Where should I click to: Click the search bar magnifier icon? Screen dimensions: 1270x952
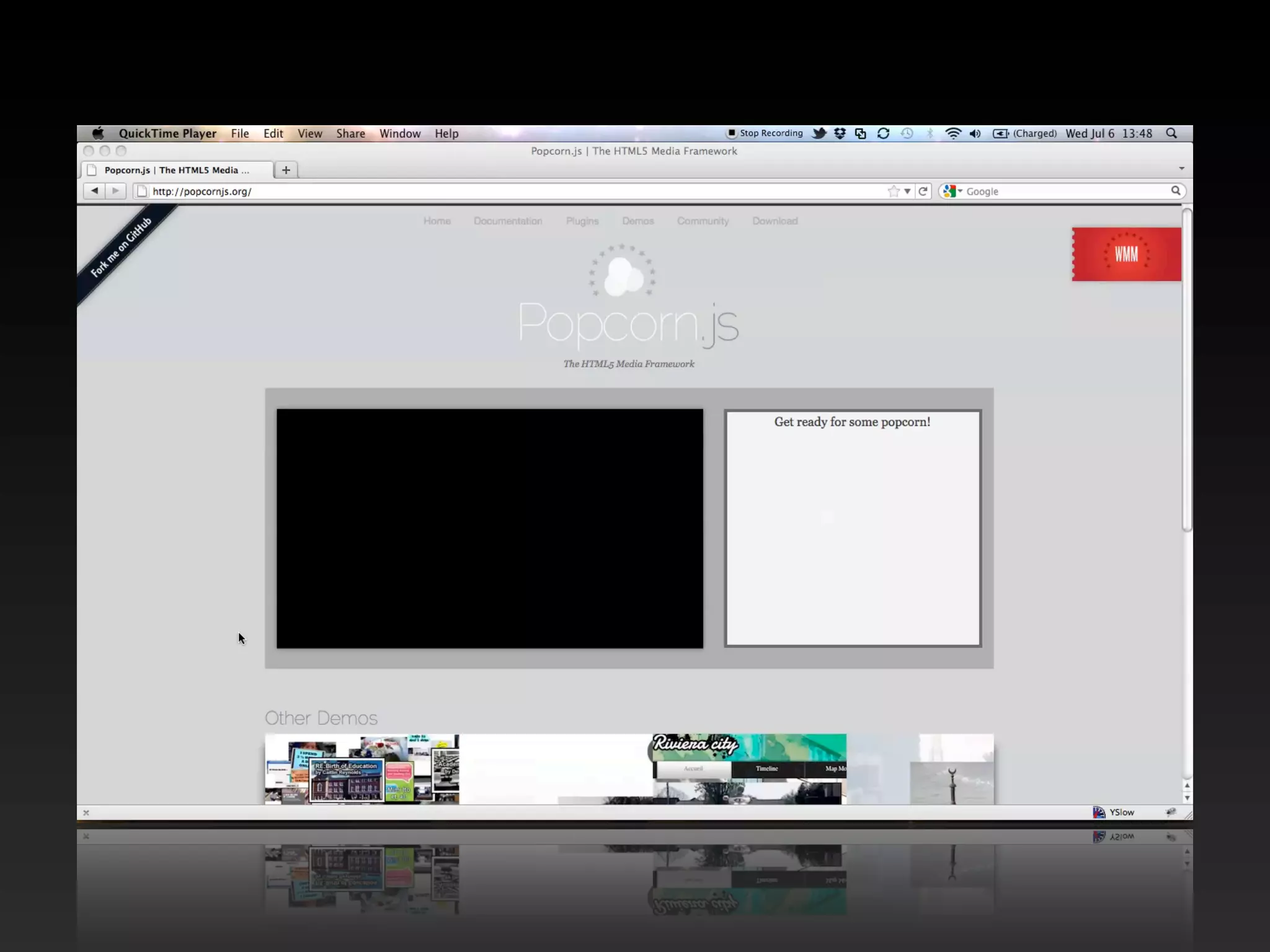[1175, 191]
